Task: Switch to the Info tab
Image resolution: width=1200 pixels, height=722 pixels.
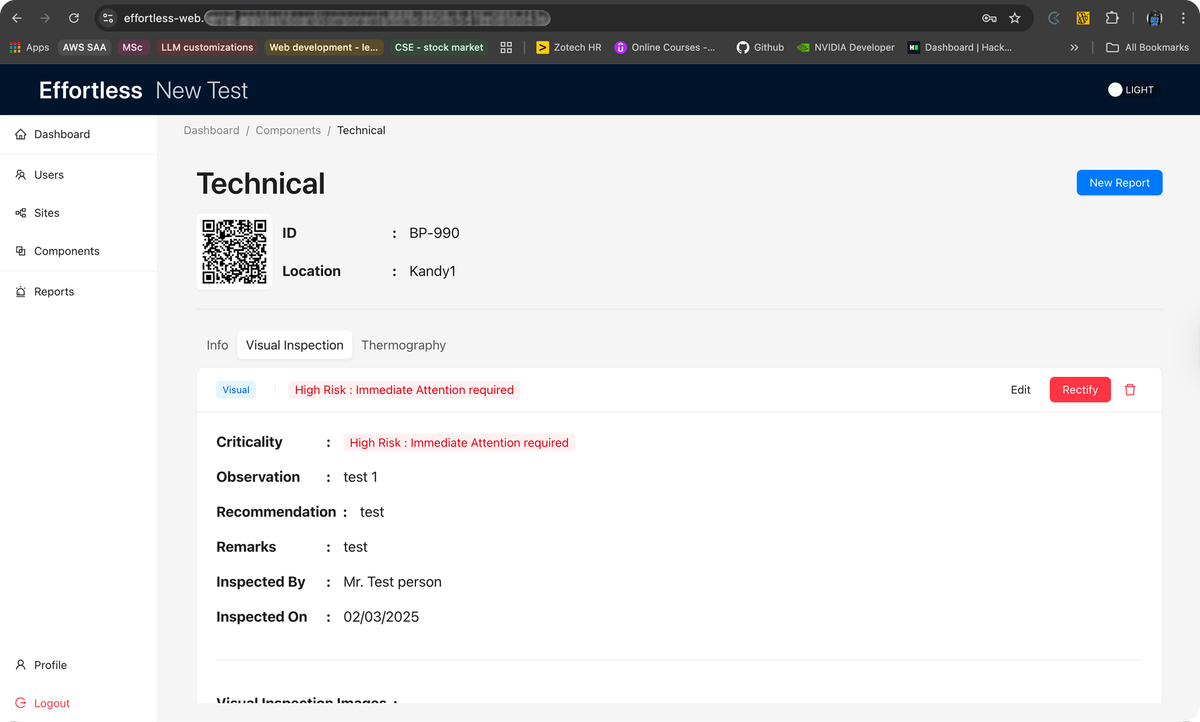Action: pyautogui.click(x=217, y=345)
